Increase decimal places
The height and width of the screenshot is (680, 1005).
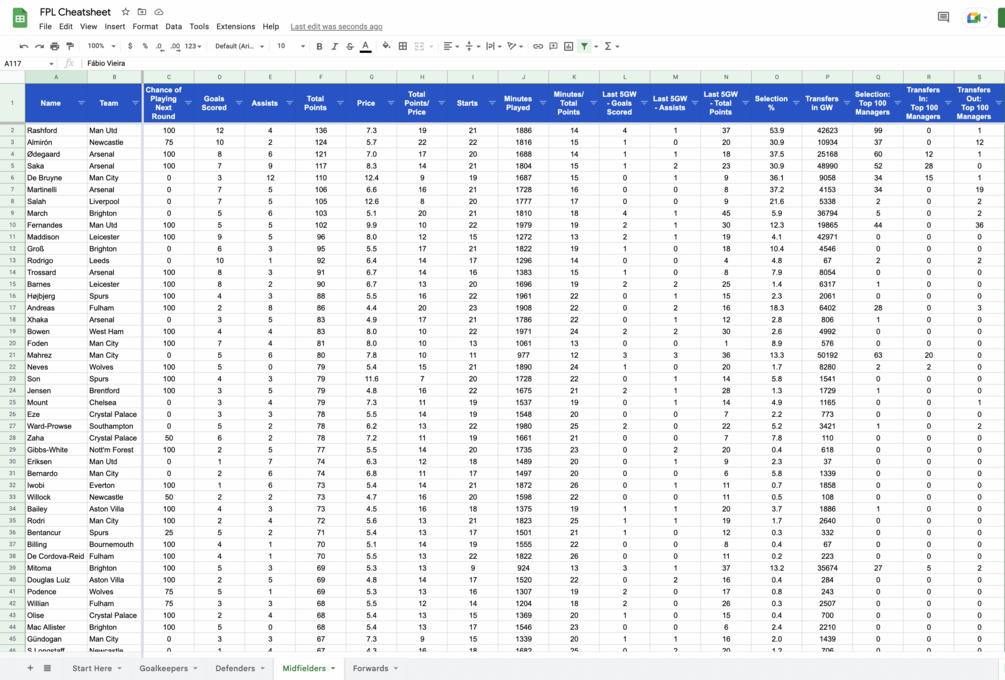(x=175, y=46)
